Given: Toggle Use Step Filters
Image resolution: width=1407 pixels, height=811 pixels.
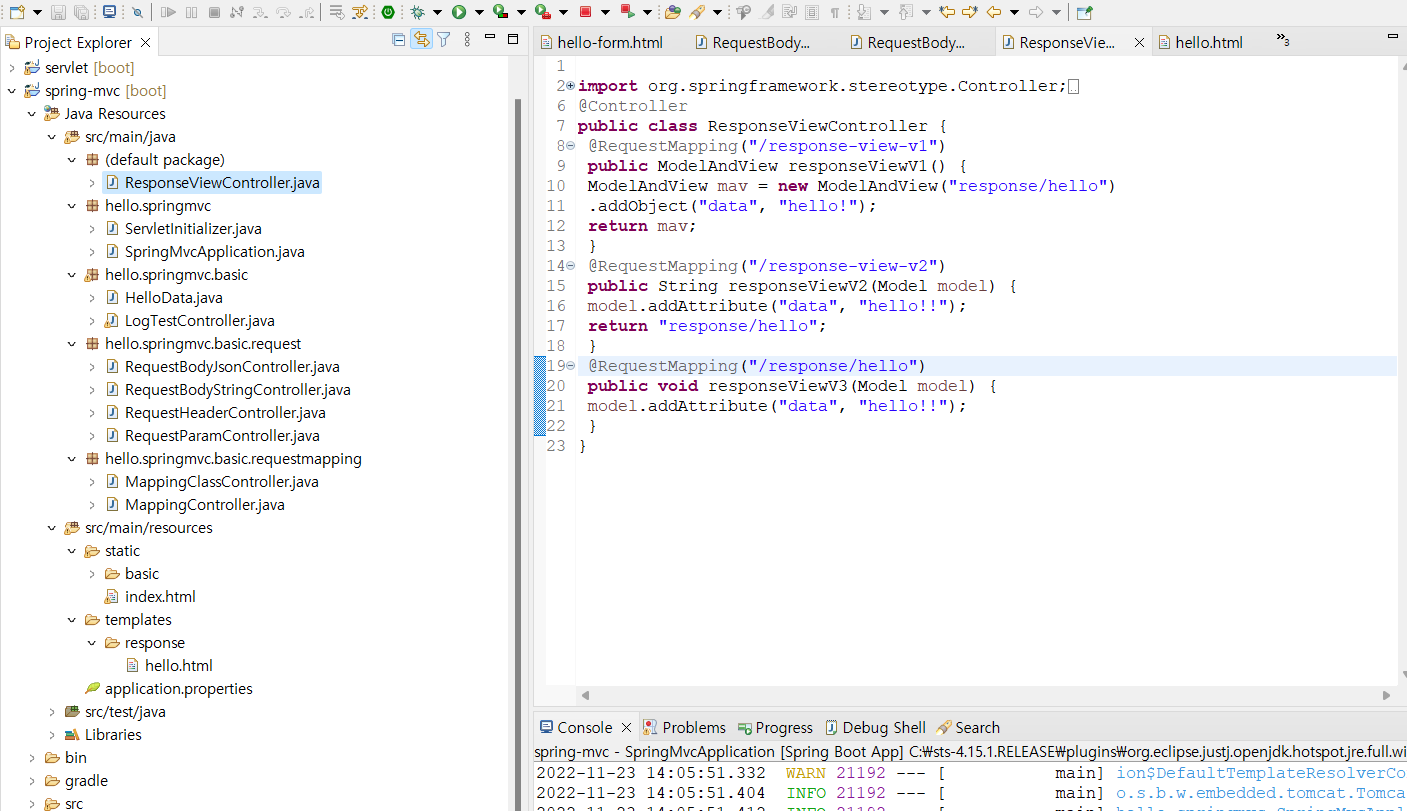Looking at the screenshot, I should click(x=359, y=12).
